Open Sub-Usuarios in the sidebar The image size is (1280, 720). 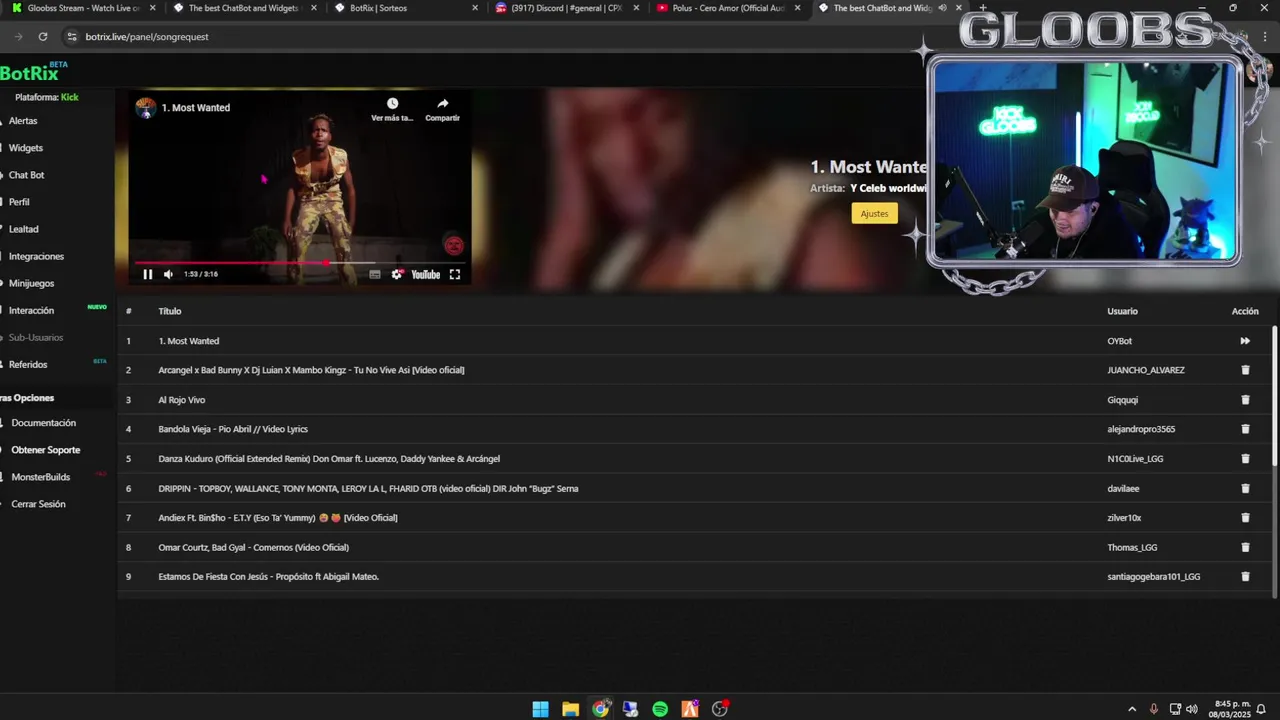point(36,338)
